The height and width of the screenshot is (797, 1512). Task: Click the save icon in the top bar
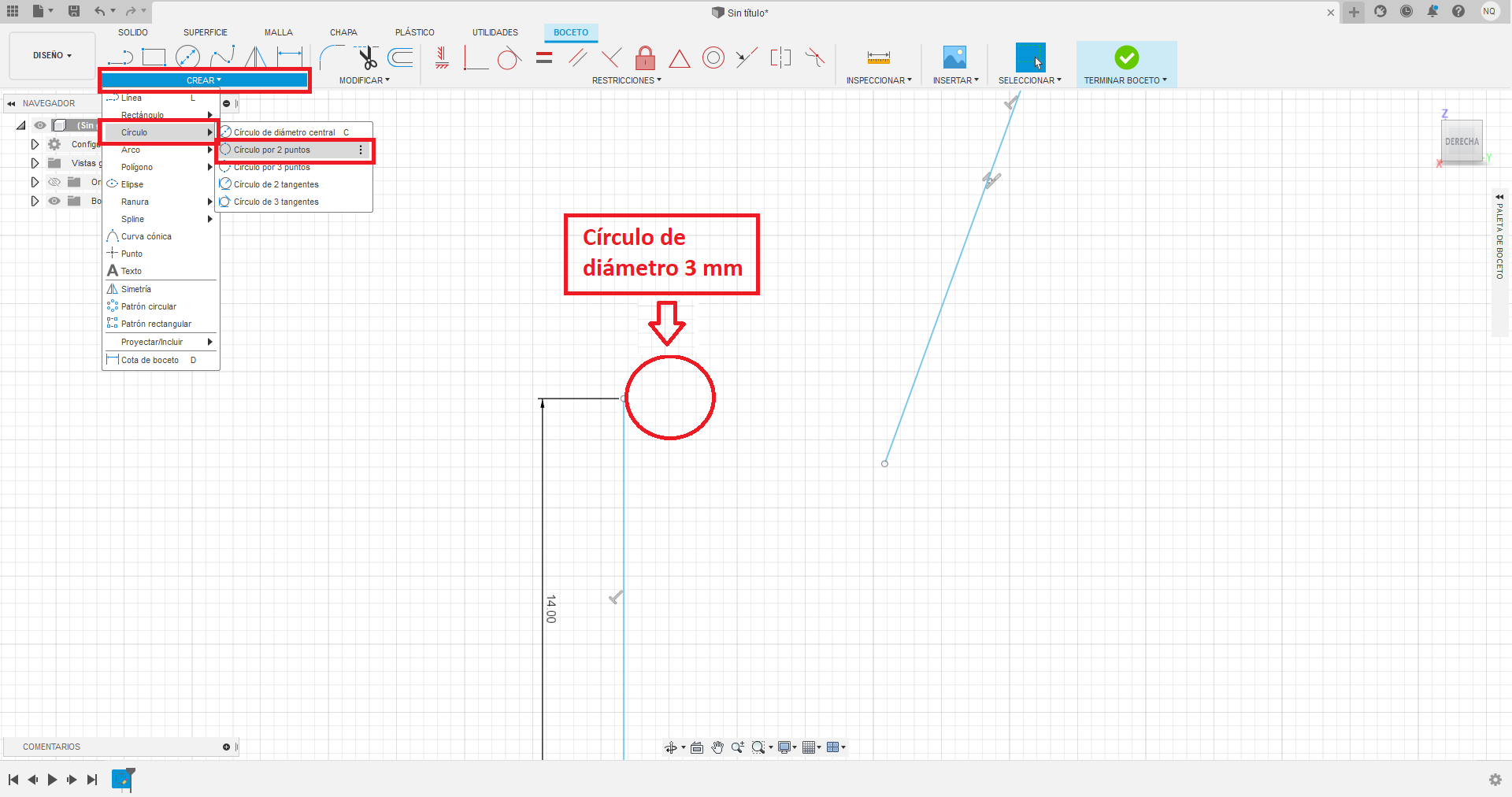[x=74, y=11]
